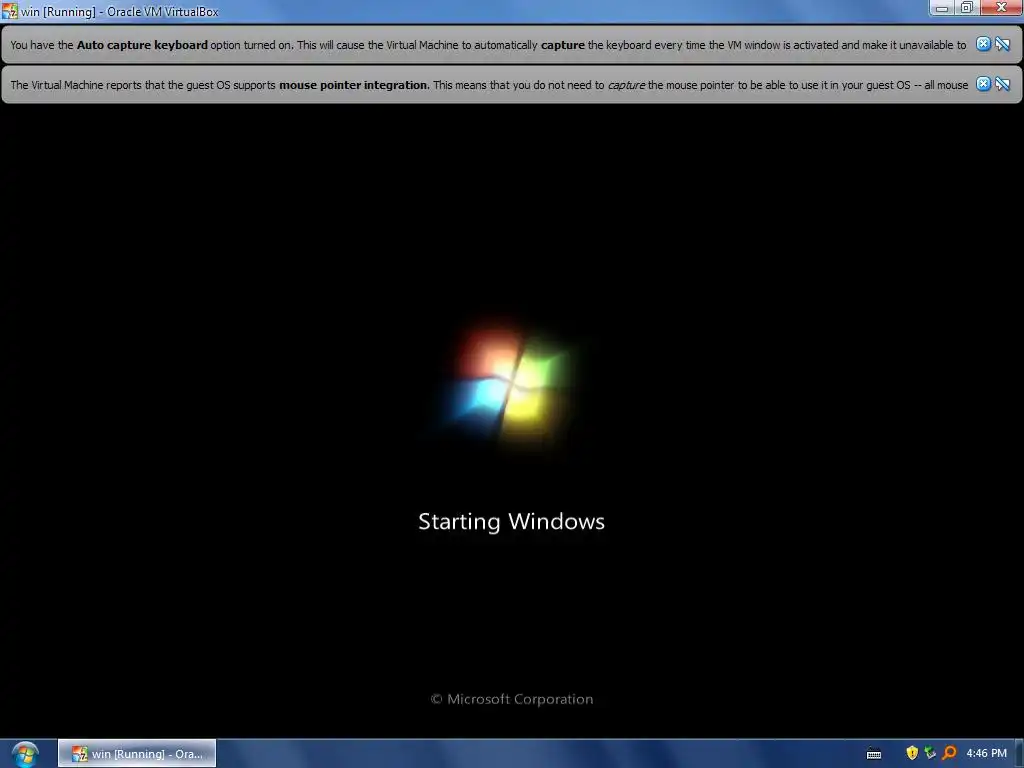
Task: Dismiss the Auto capture keyboard notification
Action: (983, 44)
